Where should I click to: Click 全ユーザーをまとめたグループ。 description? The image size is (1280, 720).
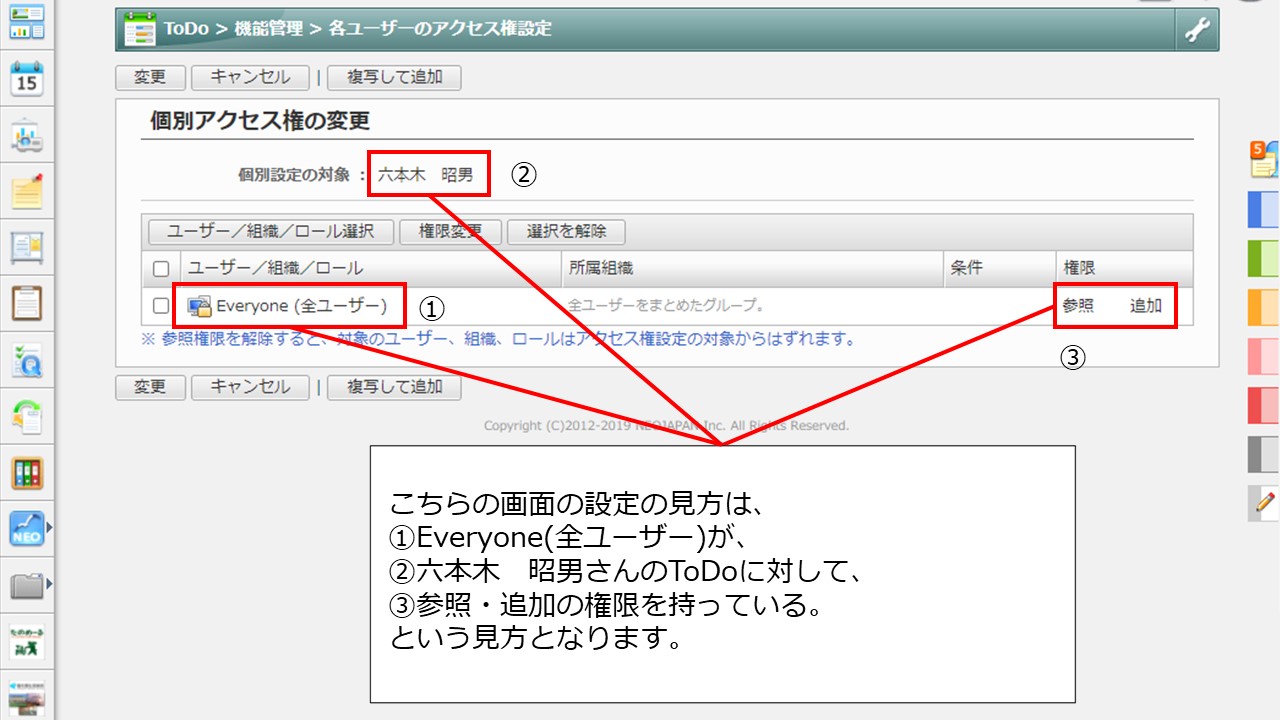click(x=667, y=306)
